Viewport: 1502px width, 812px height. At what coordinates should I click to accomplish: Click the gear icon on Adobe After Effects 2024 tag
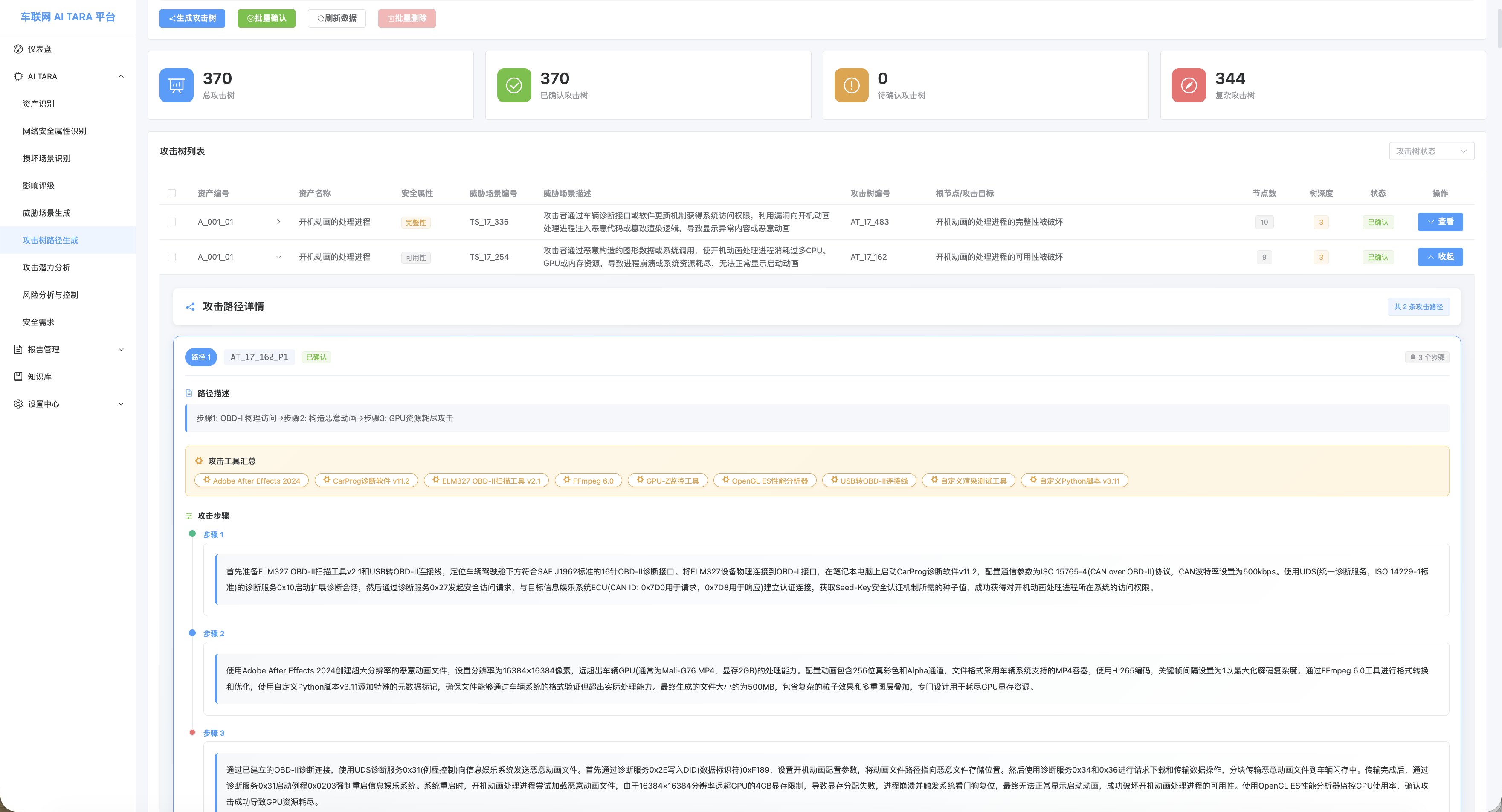(206, 480)
